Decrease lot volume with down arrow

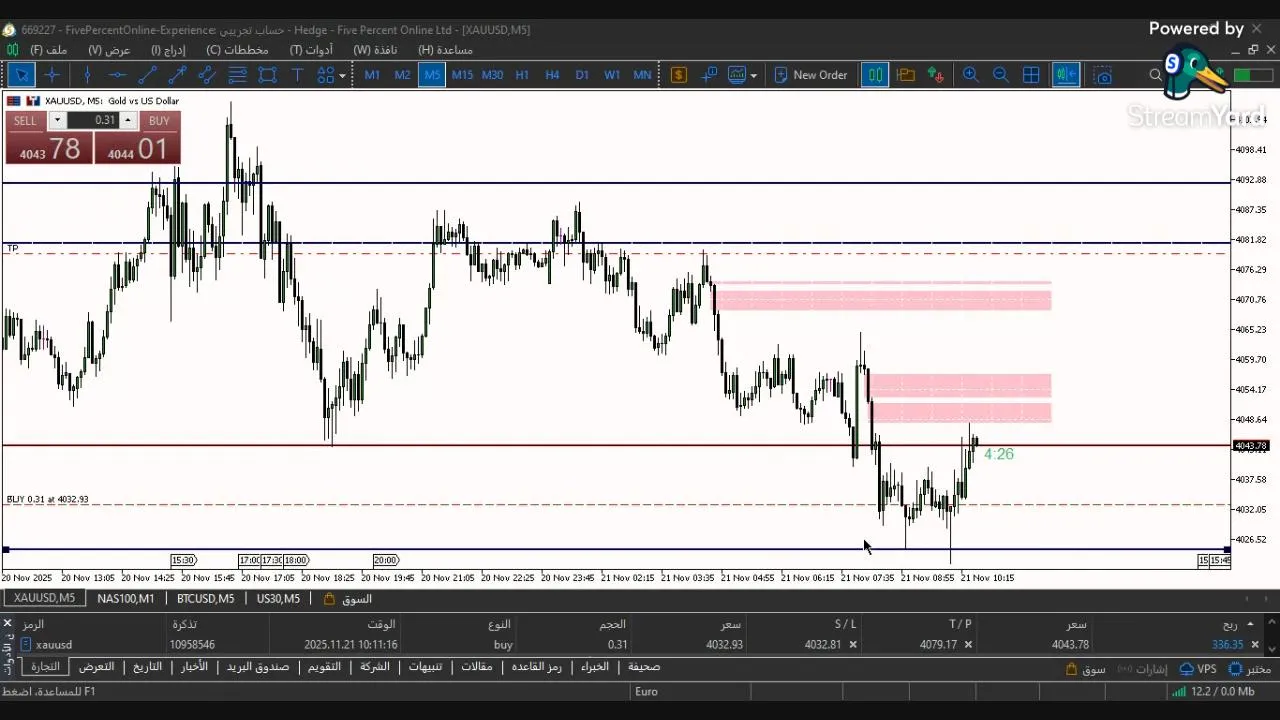(x=57, y=120)
